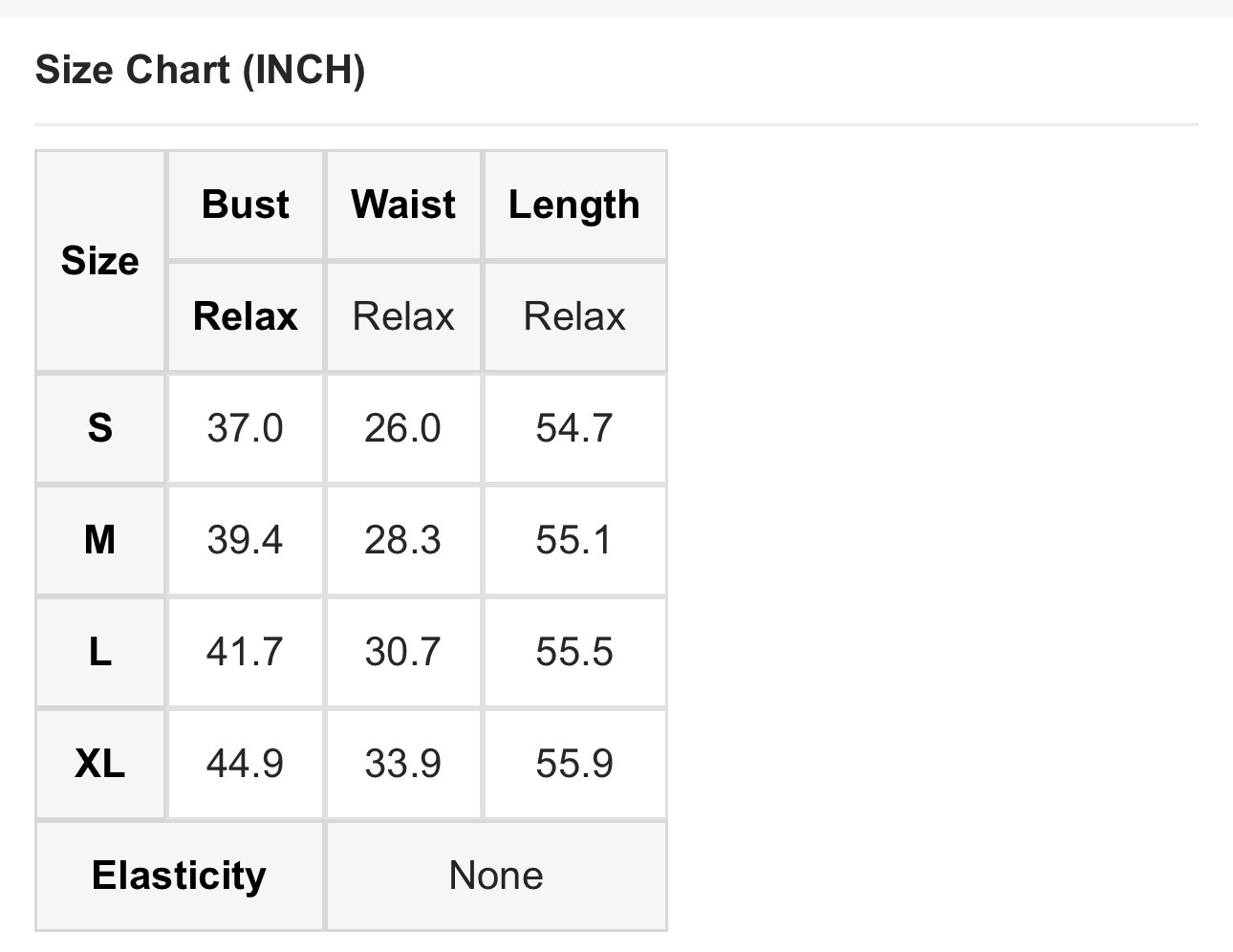
Task: Click the Waist column header
Action: tap(403, 205)
